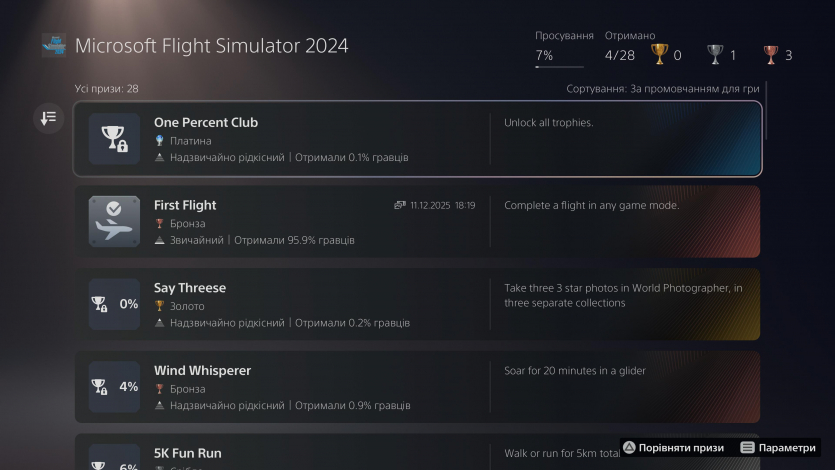Click the Microsoft Flight Simulator game icon
This screenshot has height=470, width=835.
(54, 46)
